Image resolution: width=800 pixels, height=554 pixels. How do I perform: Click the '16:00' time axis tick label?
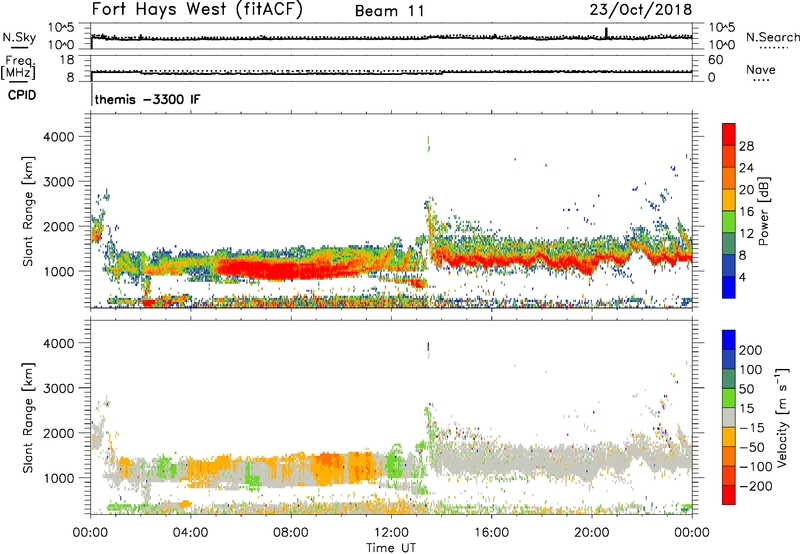[x=491, y=533]
